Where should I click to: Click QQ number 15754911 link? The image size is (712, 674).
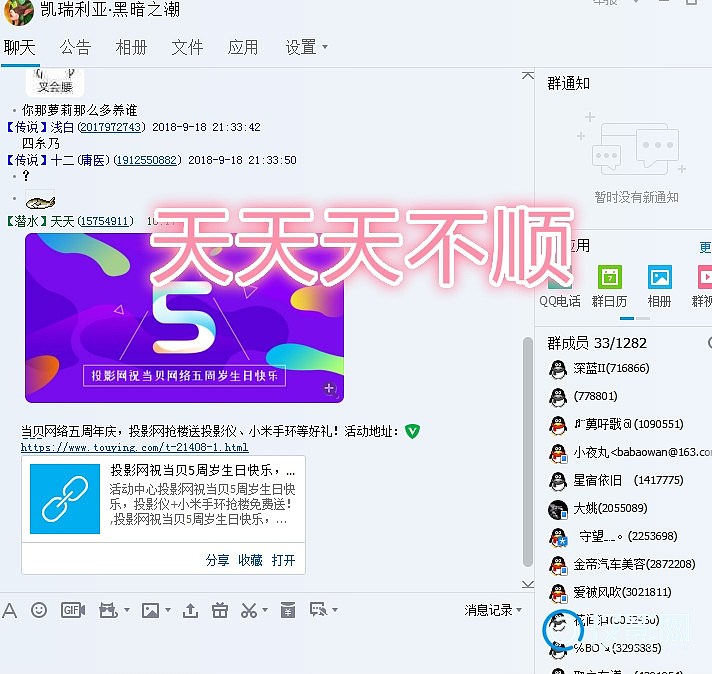(105, 221)
